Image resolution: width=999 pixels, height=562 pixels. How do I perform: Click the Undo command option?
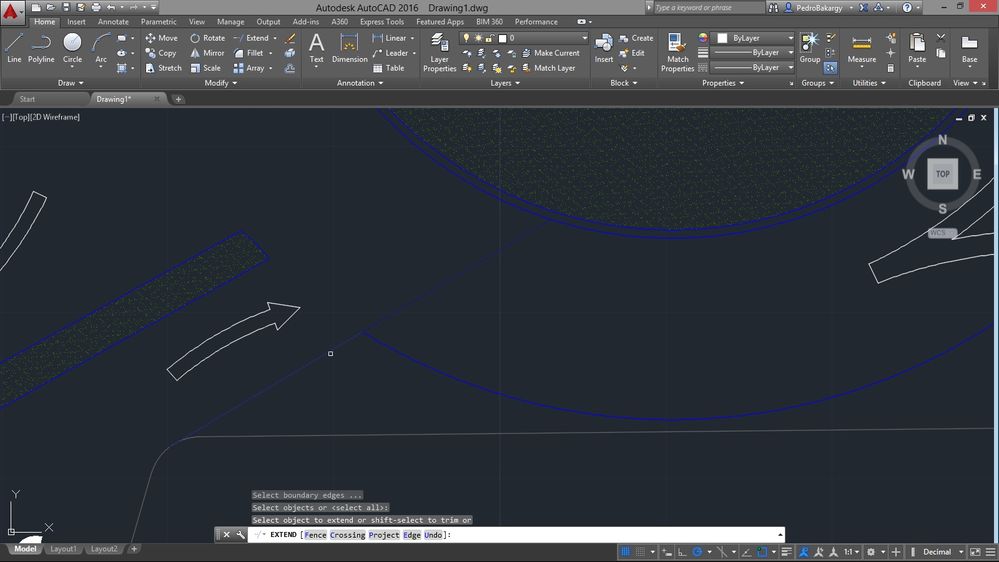tap(433, 535)
